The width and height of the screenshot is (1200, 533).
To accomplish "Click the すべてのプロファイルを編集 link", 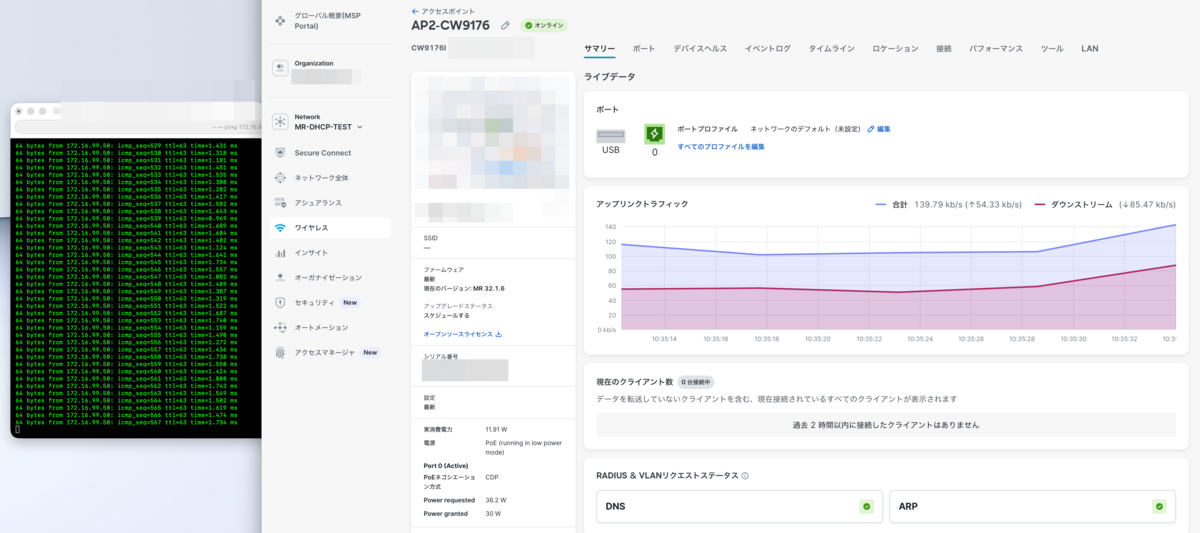I will [x=721, y=147].
